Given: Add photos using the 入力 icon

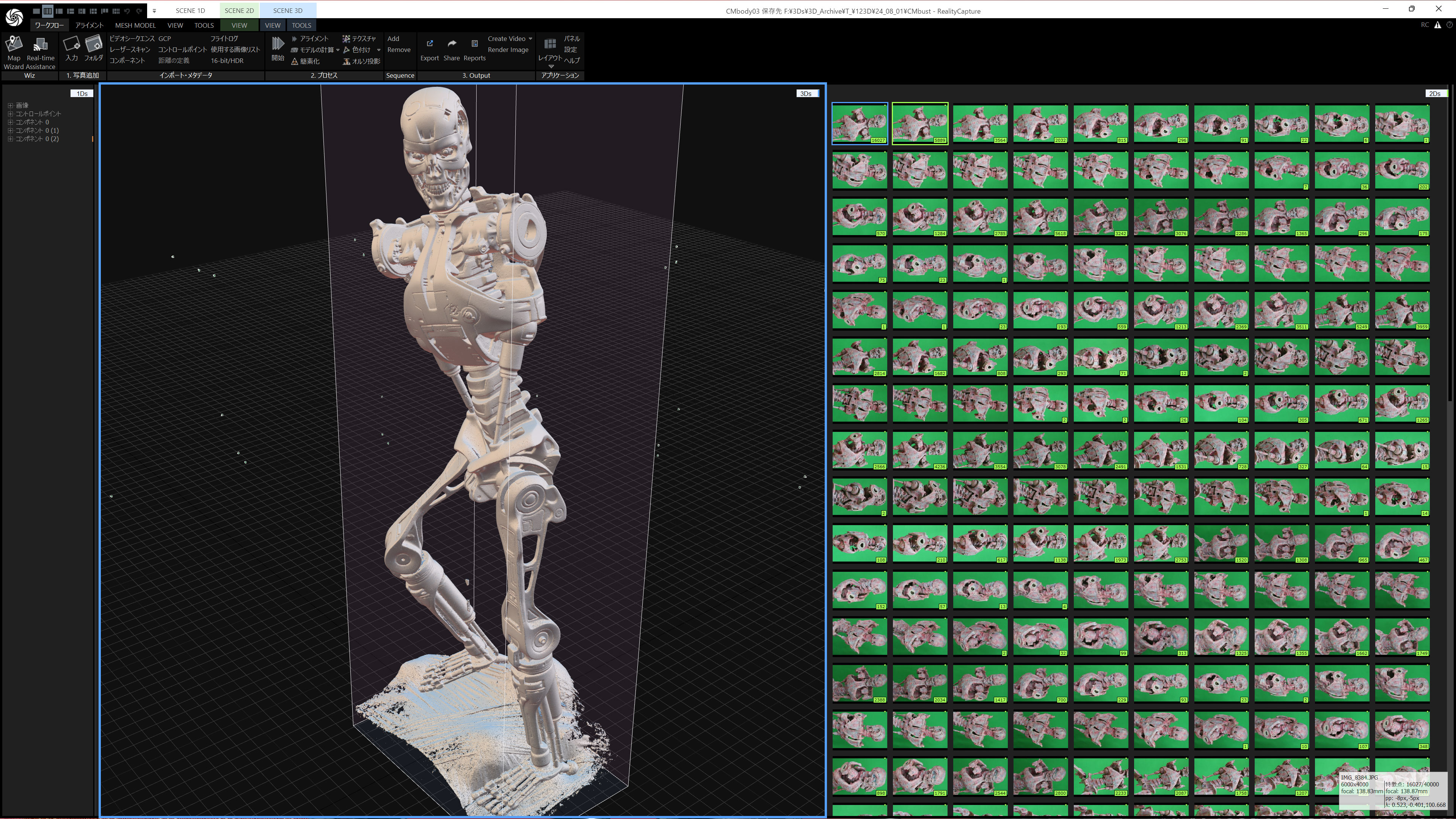Looking at the screenshot, I should (x=72, y=49).
